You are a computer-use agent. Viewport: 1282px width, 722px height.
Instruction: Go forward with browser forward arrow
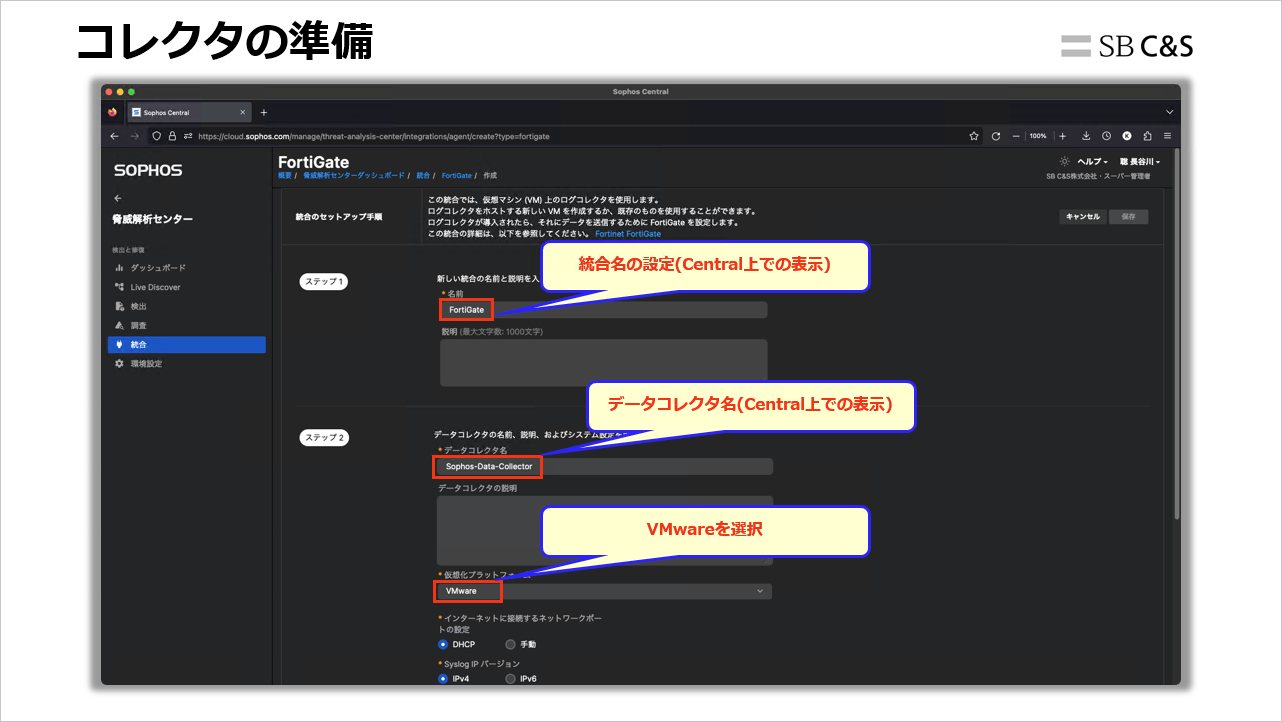pos(135,136)
